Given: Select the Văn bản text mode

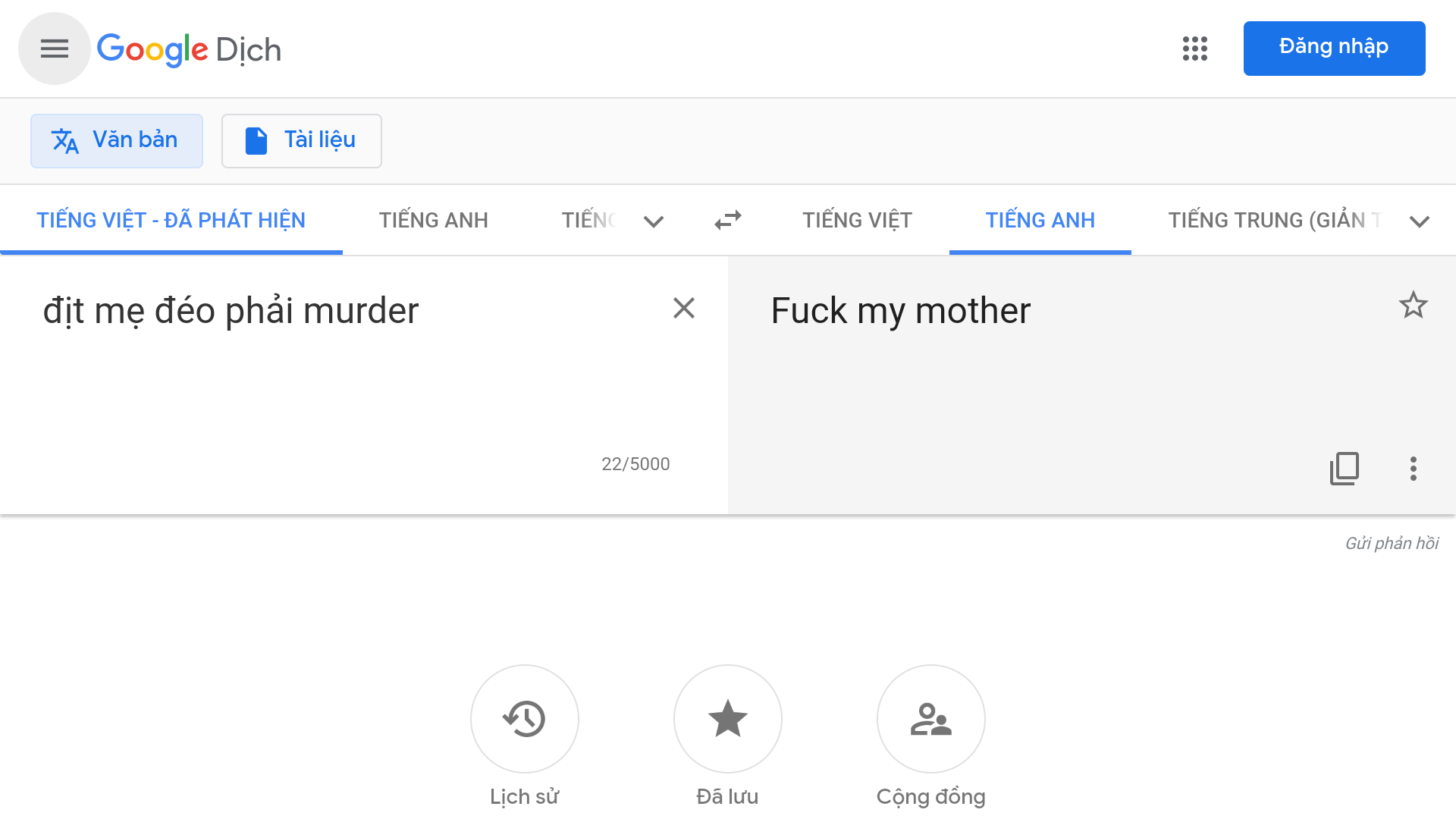Looking at the screenshot, I should pos(117,140).
